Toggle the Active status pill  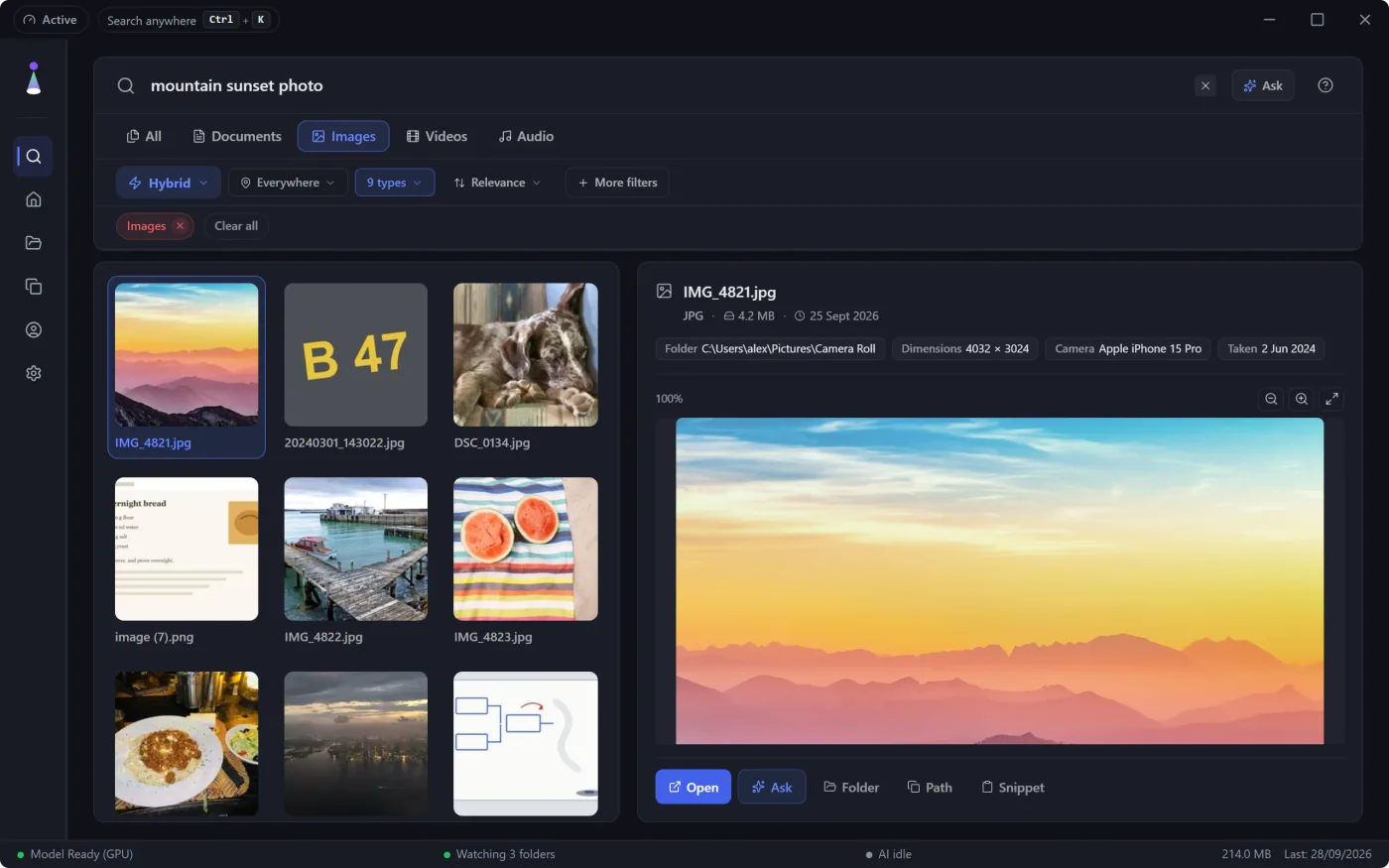50,20
